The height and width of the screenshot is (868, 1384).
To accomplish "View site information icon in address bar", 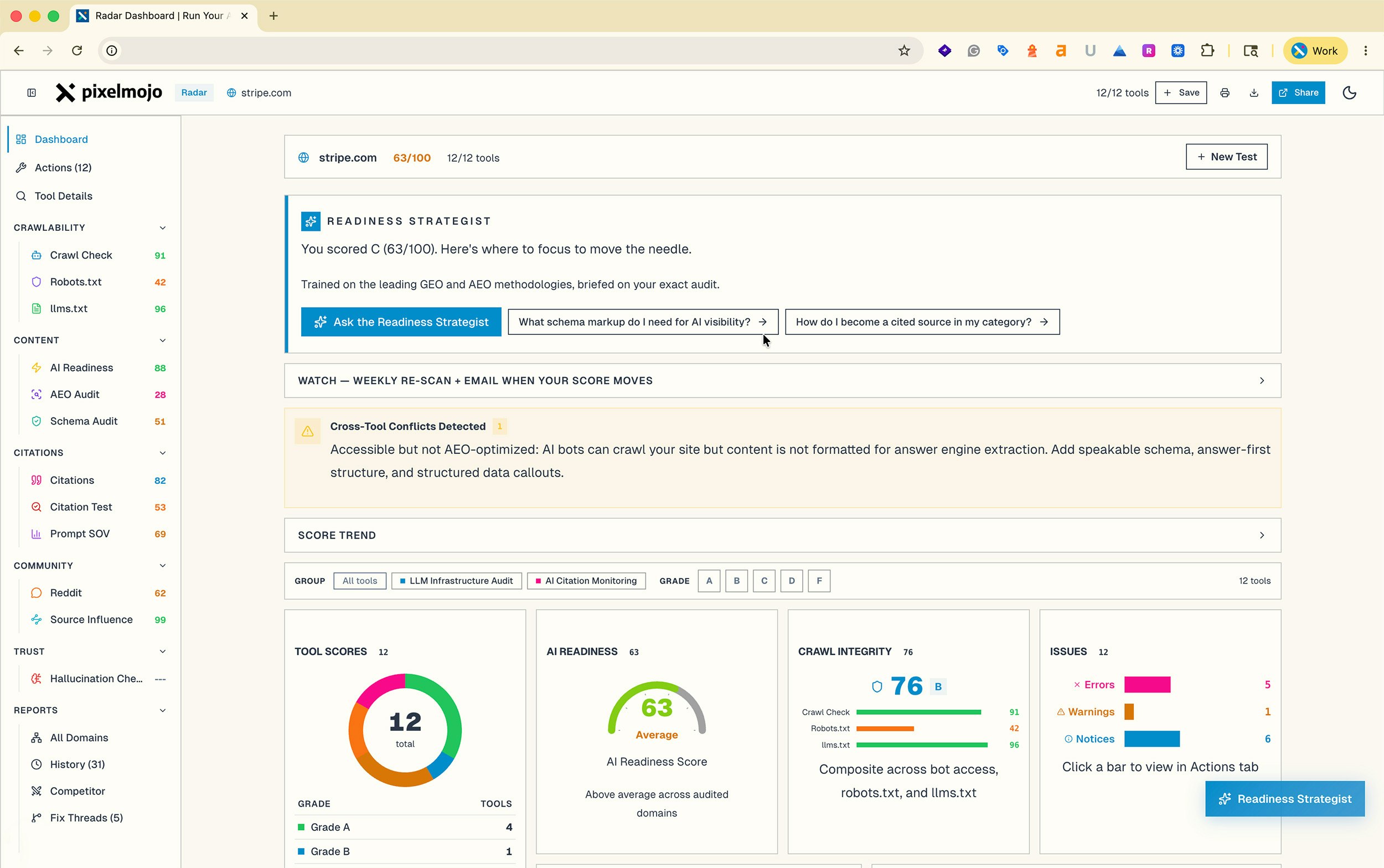I will [x=112, y=50].
